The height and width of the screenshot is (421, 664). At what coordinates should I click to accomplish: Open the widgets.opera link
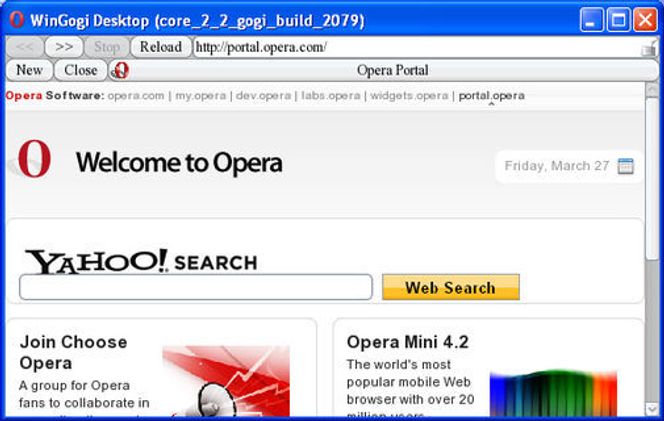(x=409, y=96)
